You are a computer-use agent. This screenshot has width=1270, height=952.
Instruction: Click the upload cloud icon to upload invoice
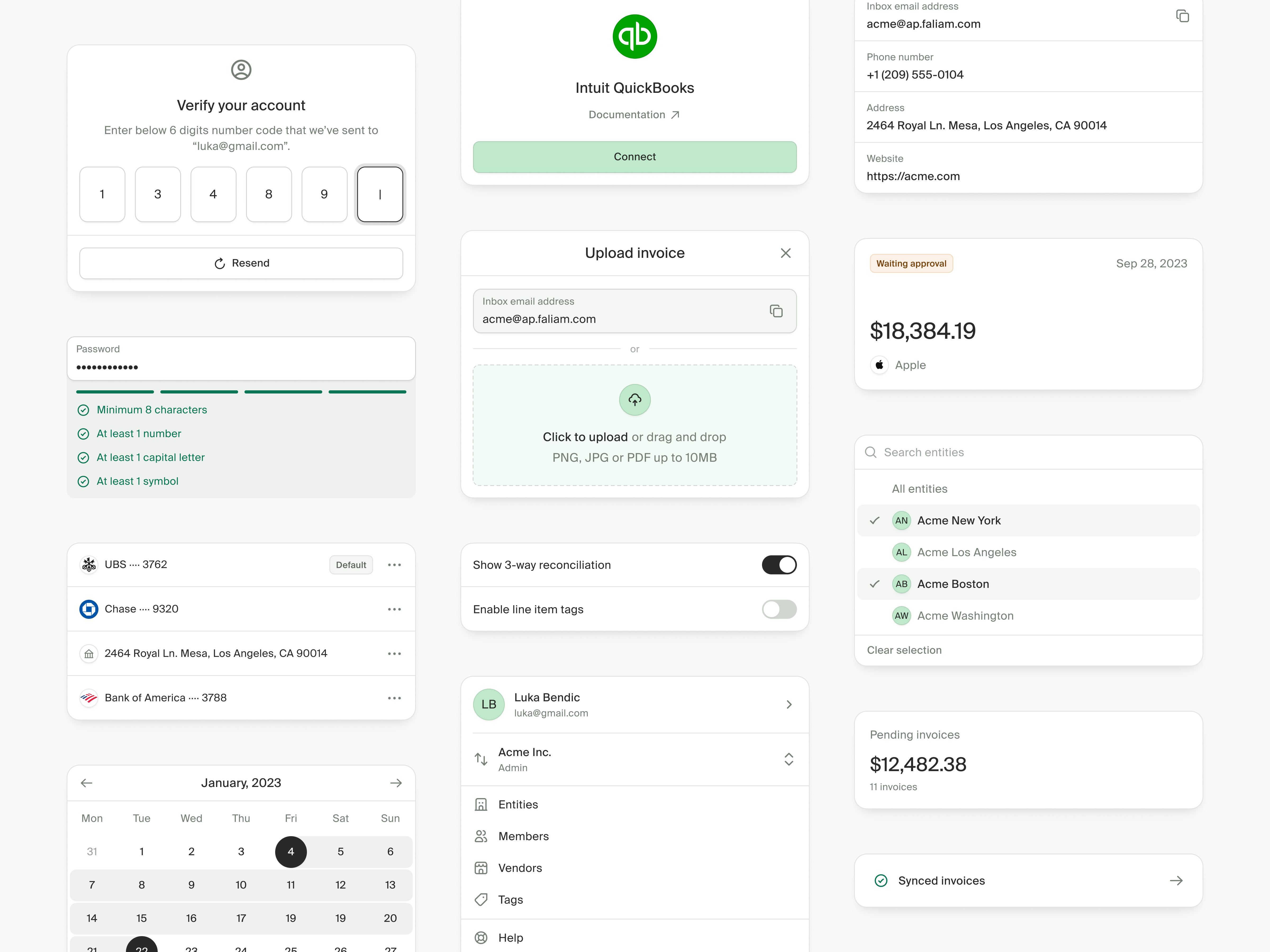coord(634,400)
